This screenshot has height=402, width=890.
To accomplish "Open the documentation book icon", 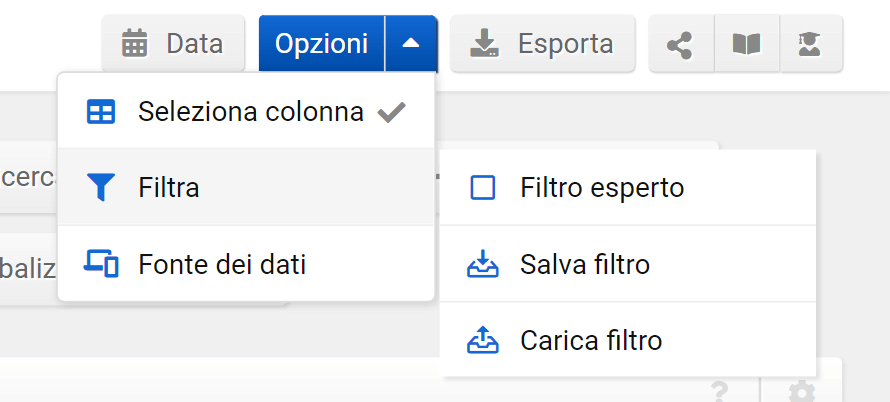I will click(746, 45).
